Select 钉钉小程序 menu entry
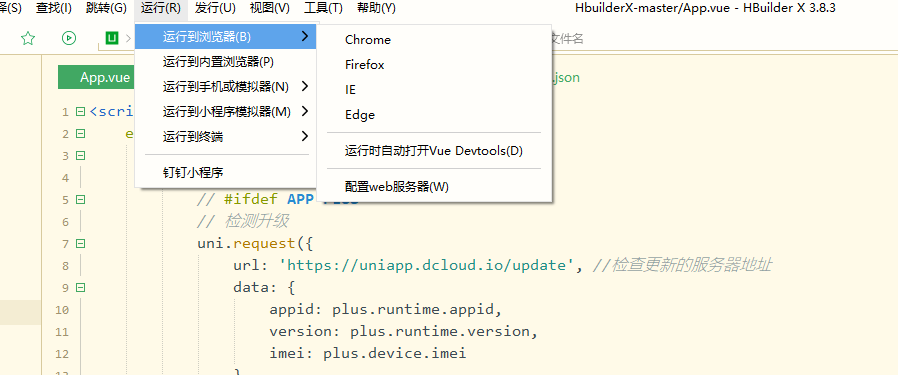This screenshot has width=898, height=375. click(x=226, y=172)
